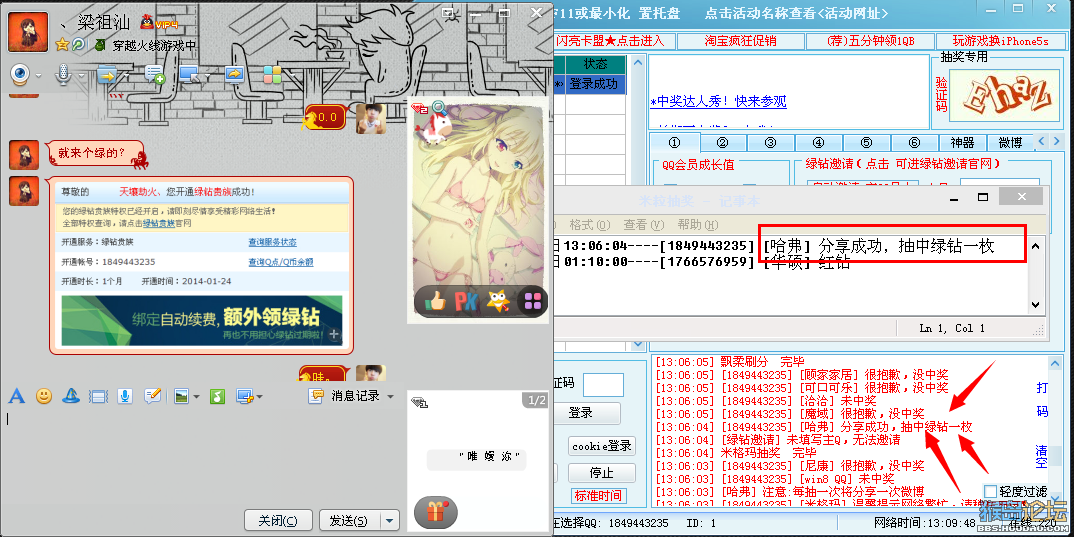Switch to tab ⑥ in the lottery tool
This screenshot has height=537, width=1074.
coord(914,142)
